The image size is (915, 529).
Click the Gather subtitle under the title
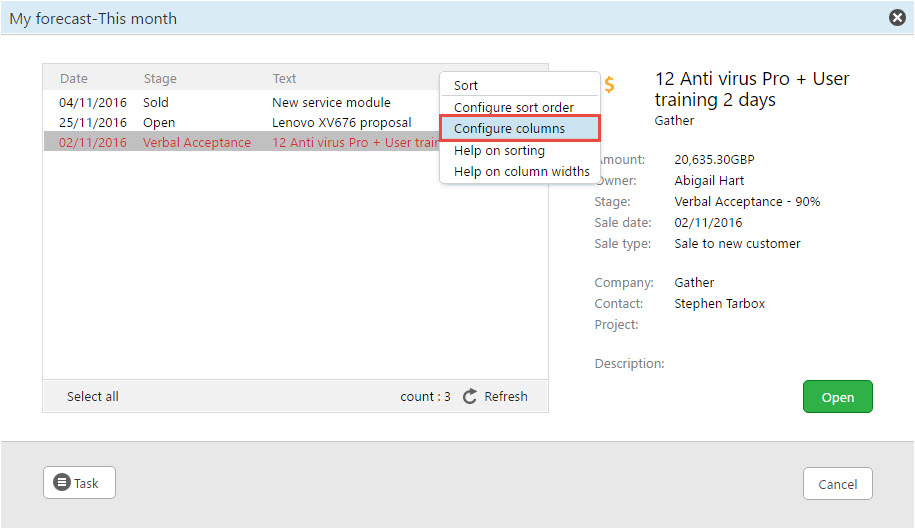674,121
